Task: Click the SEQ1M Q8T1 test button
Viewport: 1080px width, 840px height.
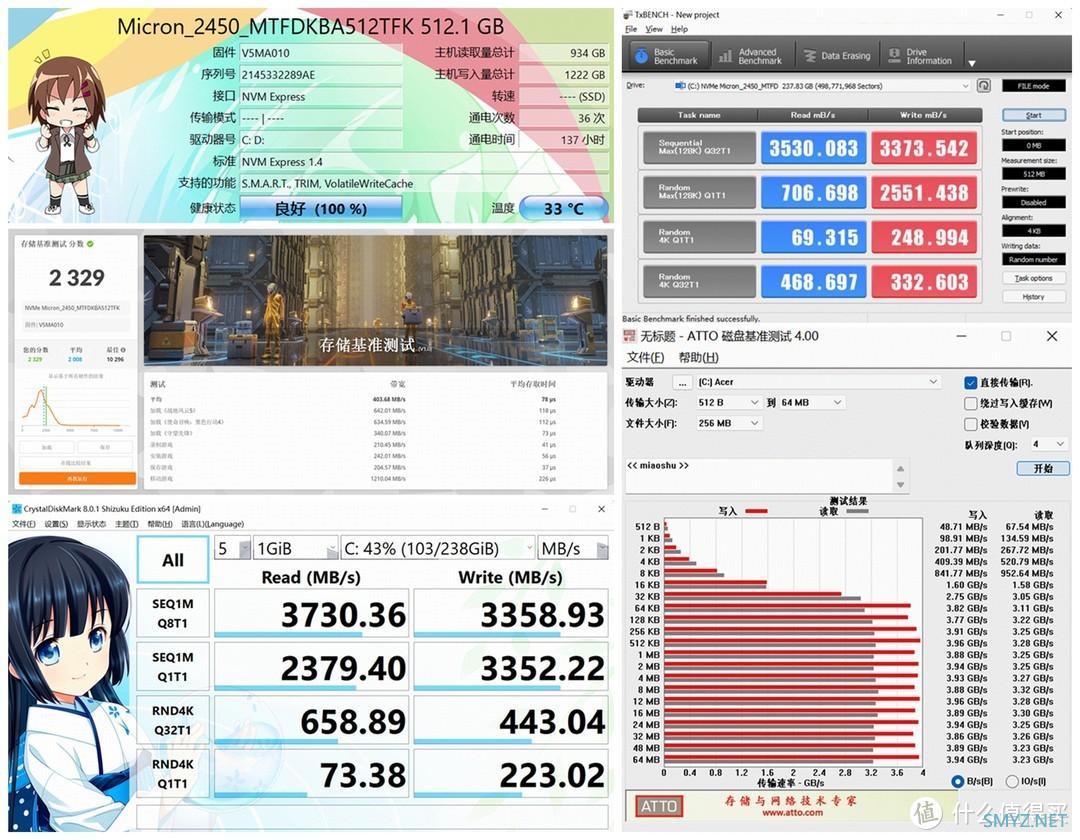Action: point(172,613)
